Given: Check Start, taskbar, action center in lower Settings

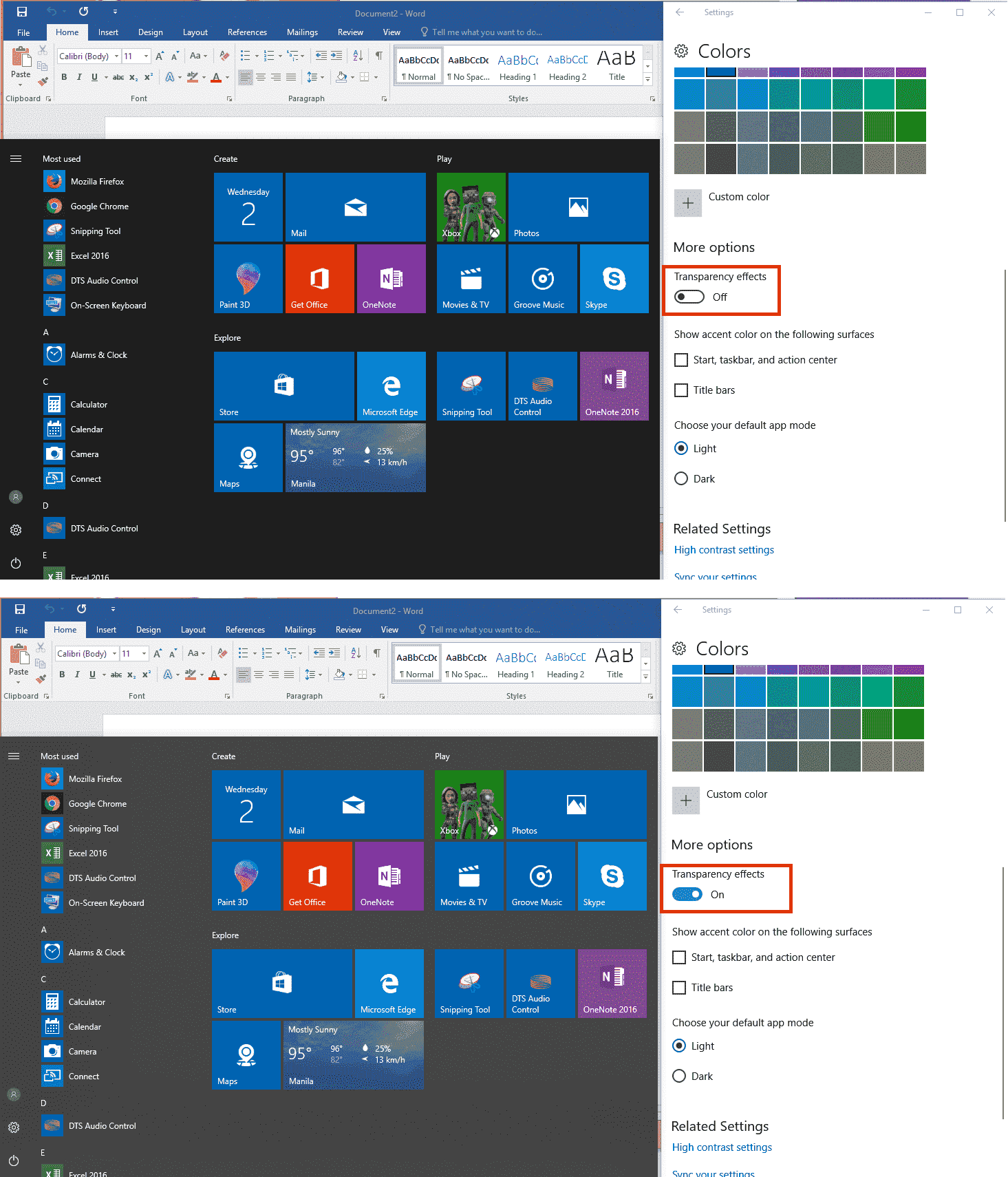Looking at the screenshot, I should tap(679, 957).
